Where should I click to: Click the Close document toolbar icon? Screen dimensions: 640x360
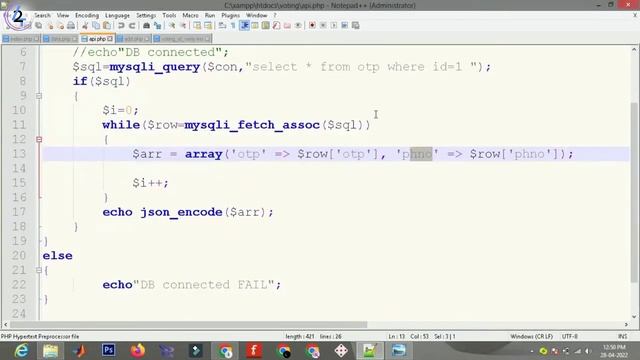click(x=50, y=26)
